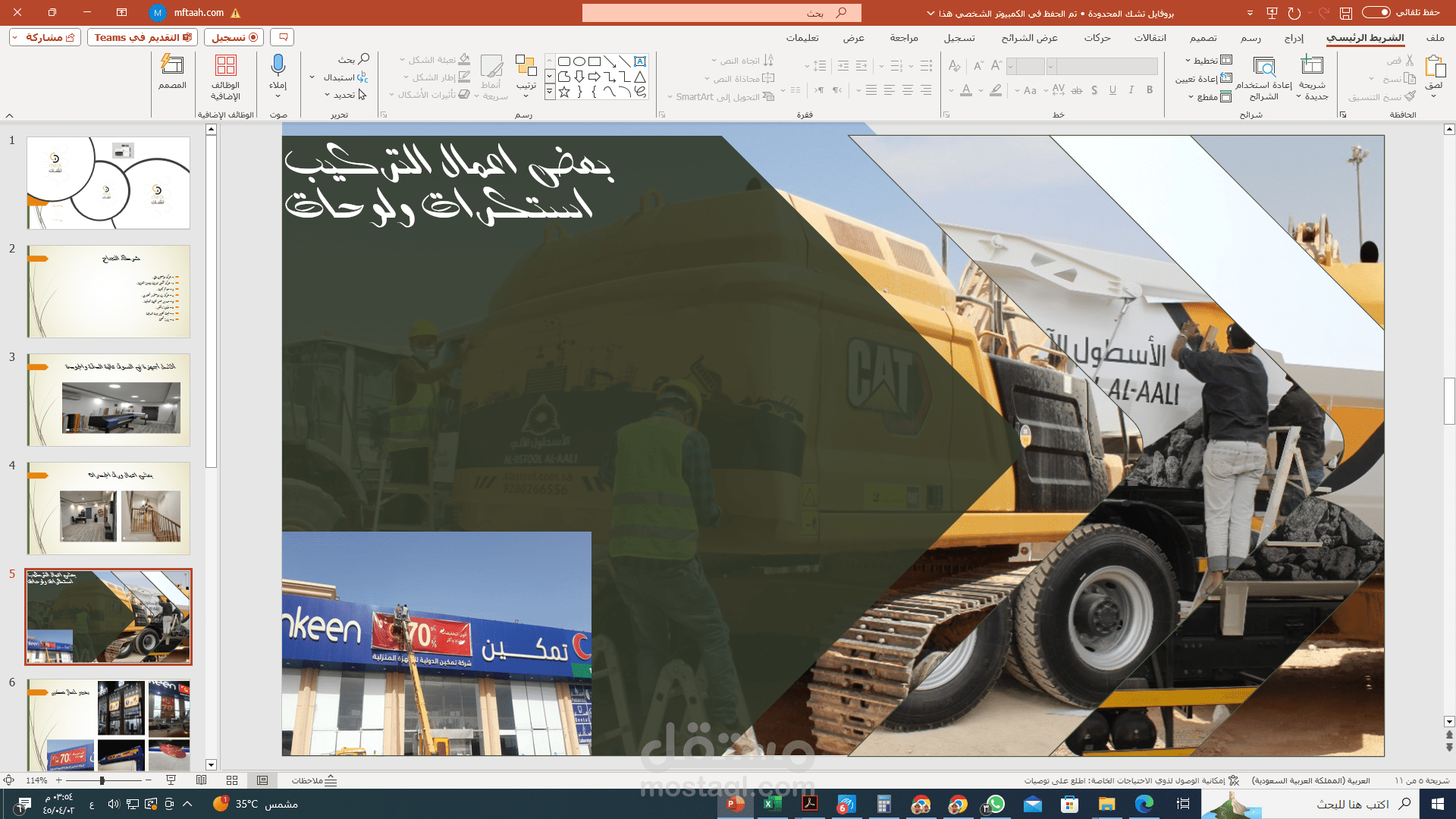Viewport: 1456px width, 819px height.
Task: Adjust the zoom slider in status bar
Action: (103, 780)
